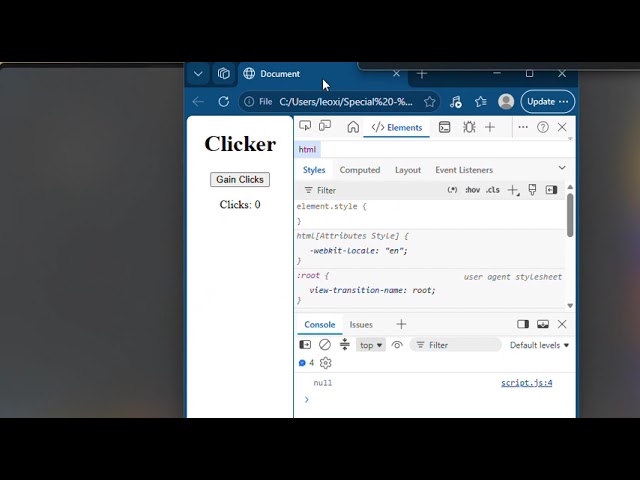Screen dimensions: 640x480
Task: Toggle console group-similar compress icon
Action: coord(345,344)
